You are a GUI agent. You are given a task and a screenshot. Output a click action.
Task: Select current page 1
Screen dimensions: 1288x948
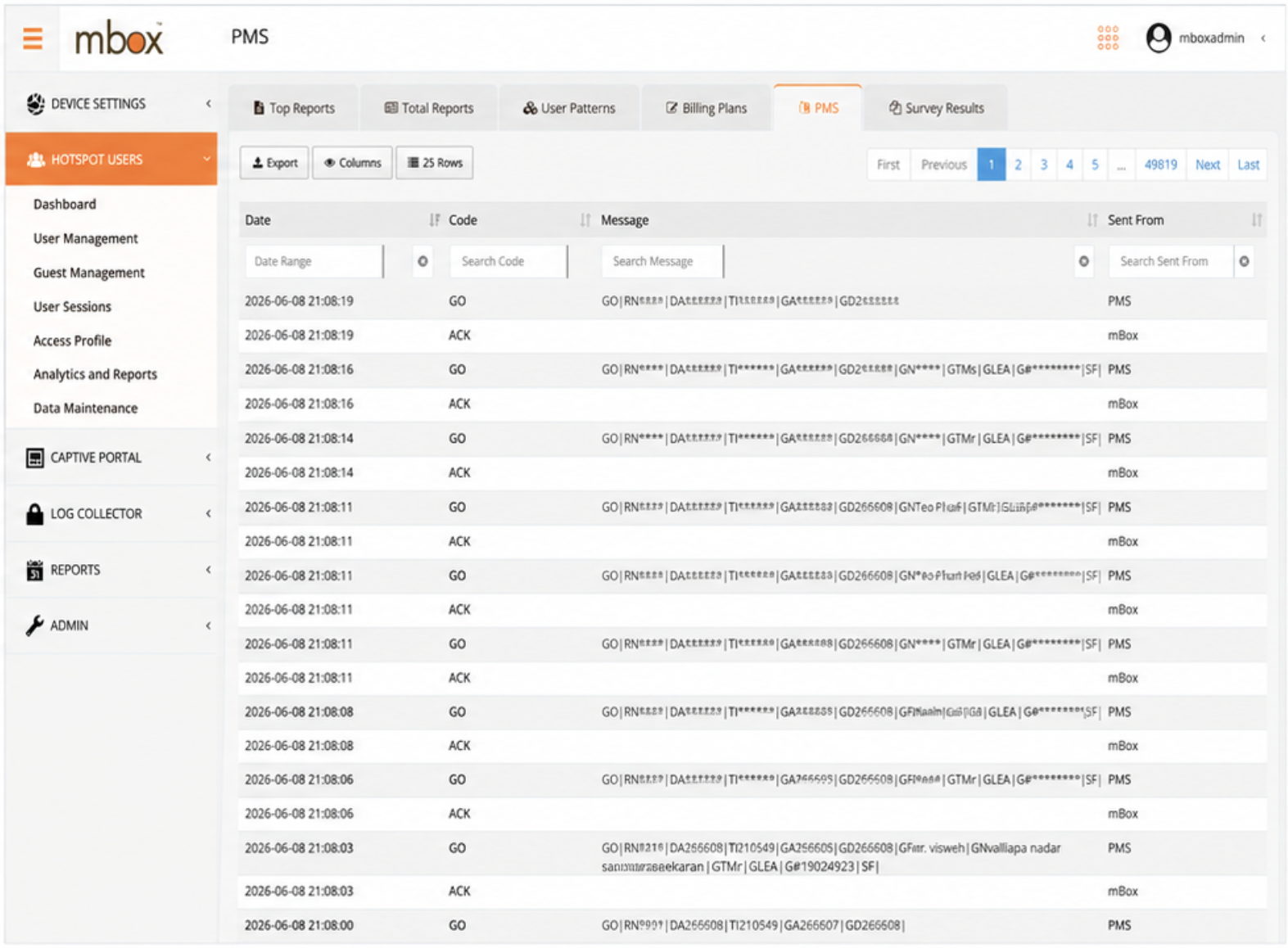tap(991, 165)
